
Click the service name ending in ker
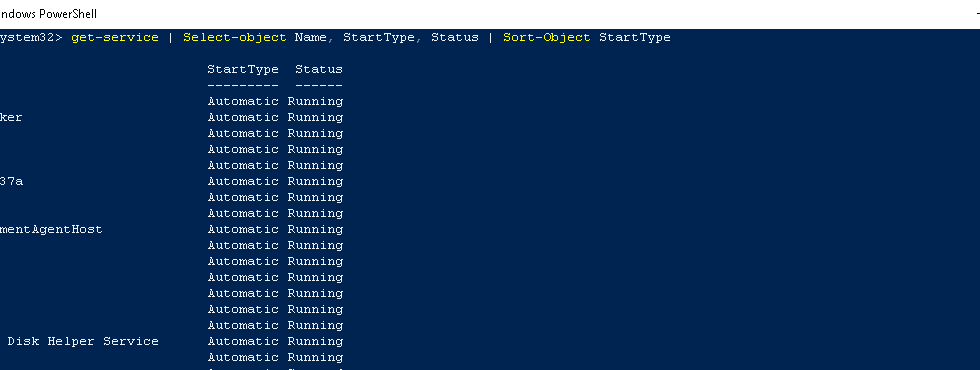(x=11, y=118)
